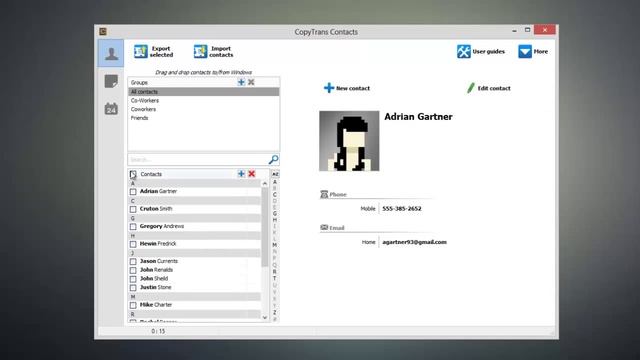The height and width of the screenshot is (360, 640).
Task: Jump to letter R in alphabet index
Action: [x=275, y=272]
